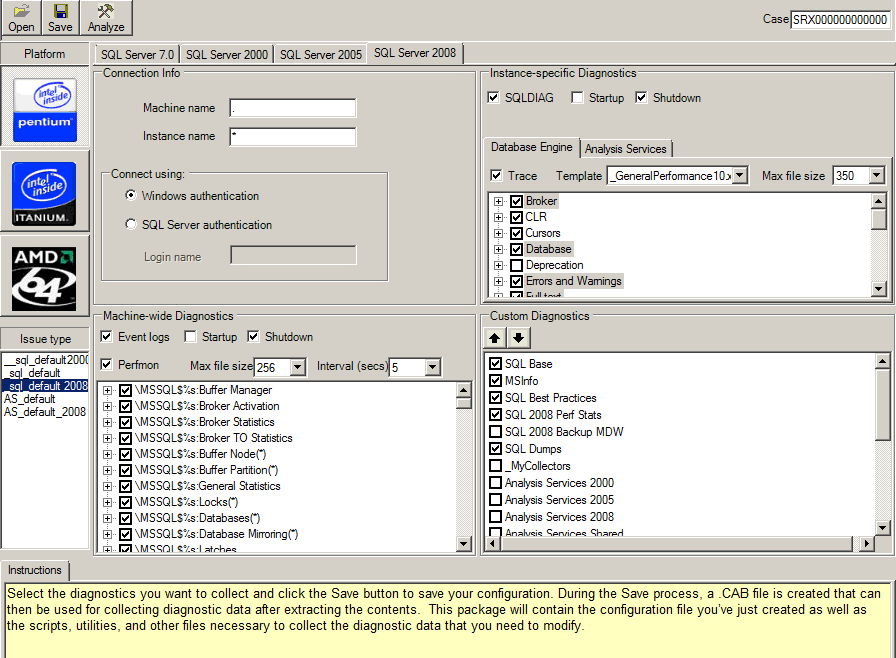The height and width of the screenshot is (658, 896).
Task: Move custom diagnostic down with arrow
Action: click(517, 338)
